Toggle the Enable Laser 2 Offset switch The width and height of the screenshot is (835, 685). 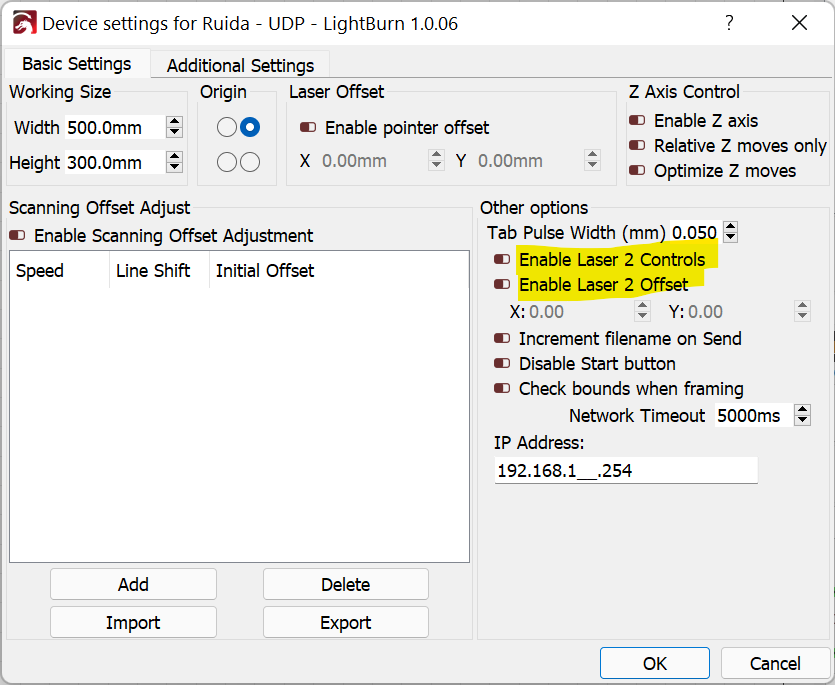coord(502,284)
